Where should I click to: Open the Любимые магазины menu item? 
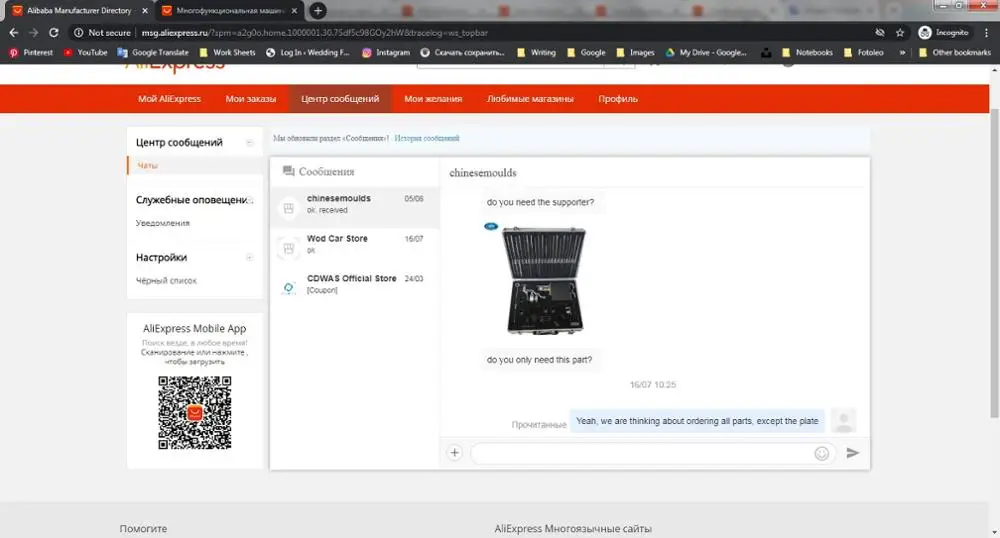tap(530, 99)
